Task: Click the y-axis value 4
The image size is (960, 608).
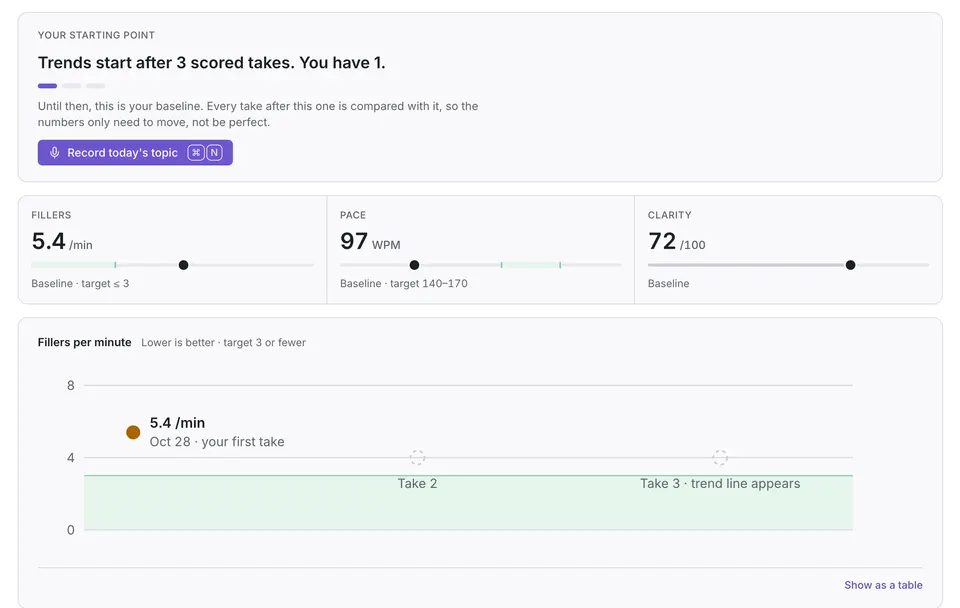Action: (70, 457)
